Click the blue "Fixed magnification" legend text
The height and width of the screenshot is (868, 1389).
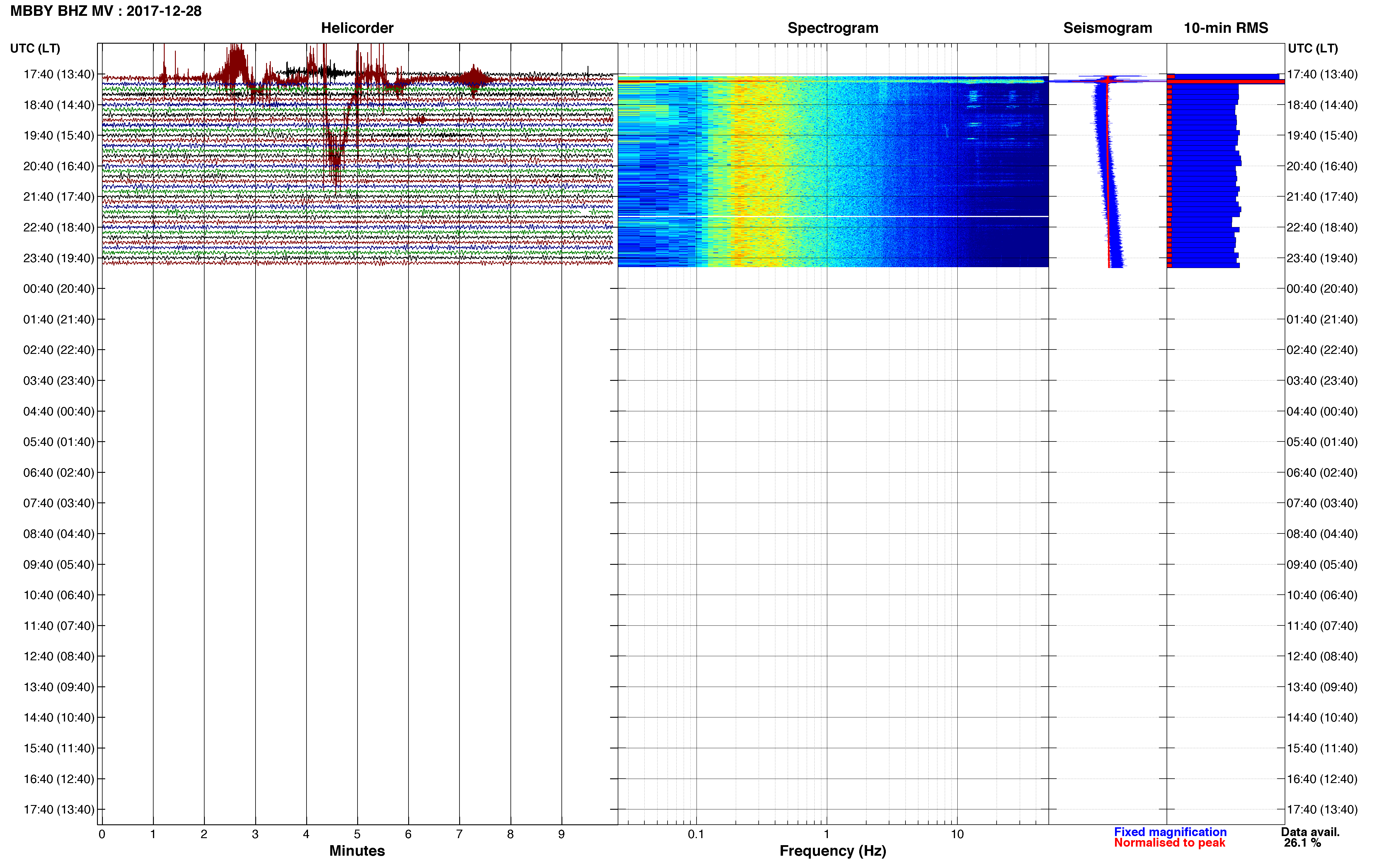[1170, 832]
